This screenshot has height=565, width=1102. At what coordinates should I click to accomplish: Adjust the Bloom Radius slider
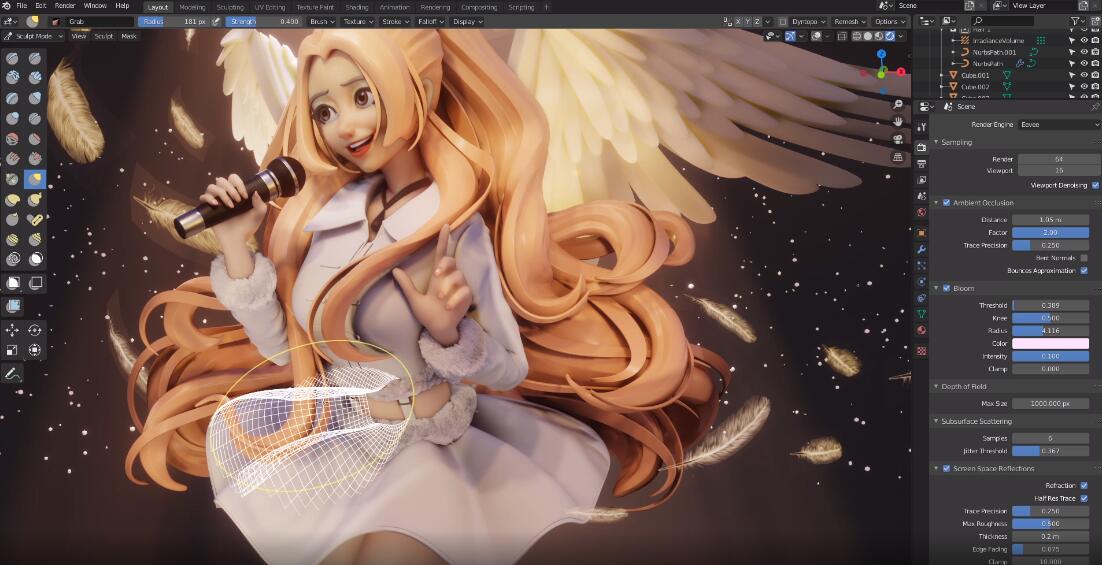pos(1050,330)
